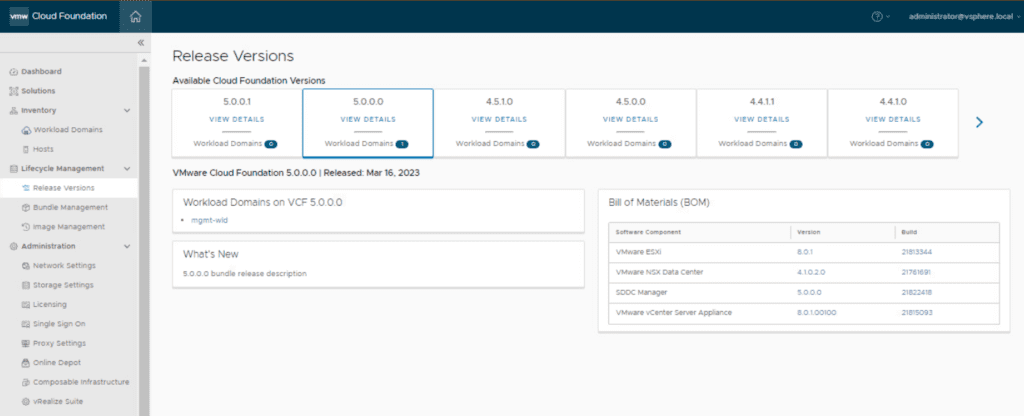Go to Hosts page
Screen dimensions: 1024x416
point(43,150)
